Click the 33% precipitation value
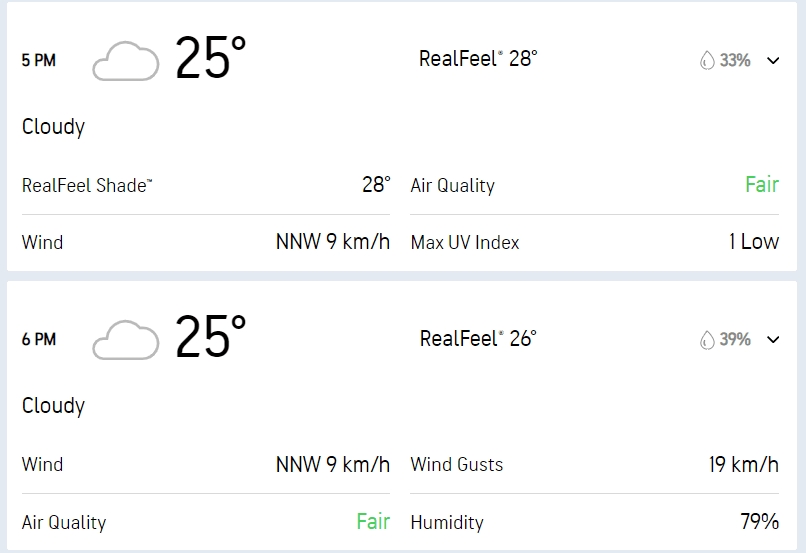The width and height of the screenshot is (806, 553). tap(735, 61)
